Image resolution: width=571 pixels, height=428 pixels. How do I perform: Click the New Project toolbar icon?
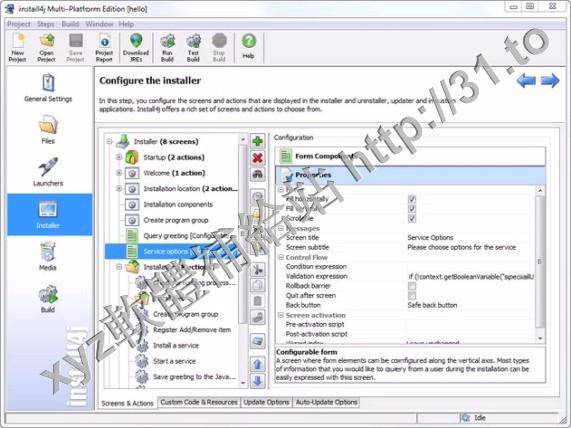(x=17, y=48)
